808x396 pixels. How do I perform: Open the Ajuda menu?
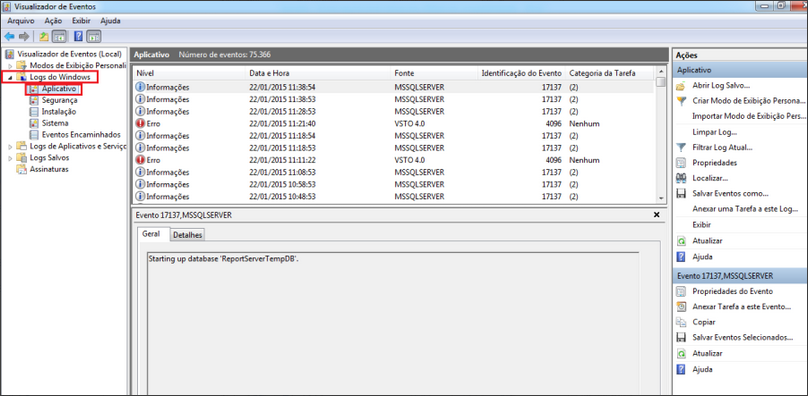click(x=110, y=21)
